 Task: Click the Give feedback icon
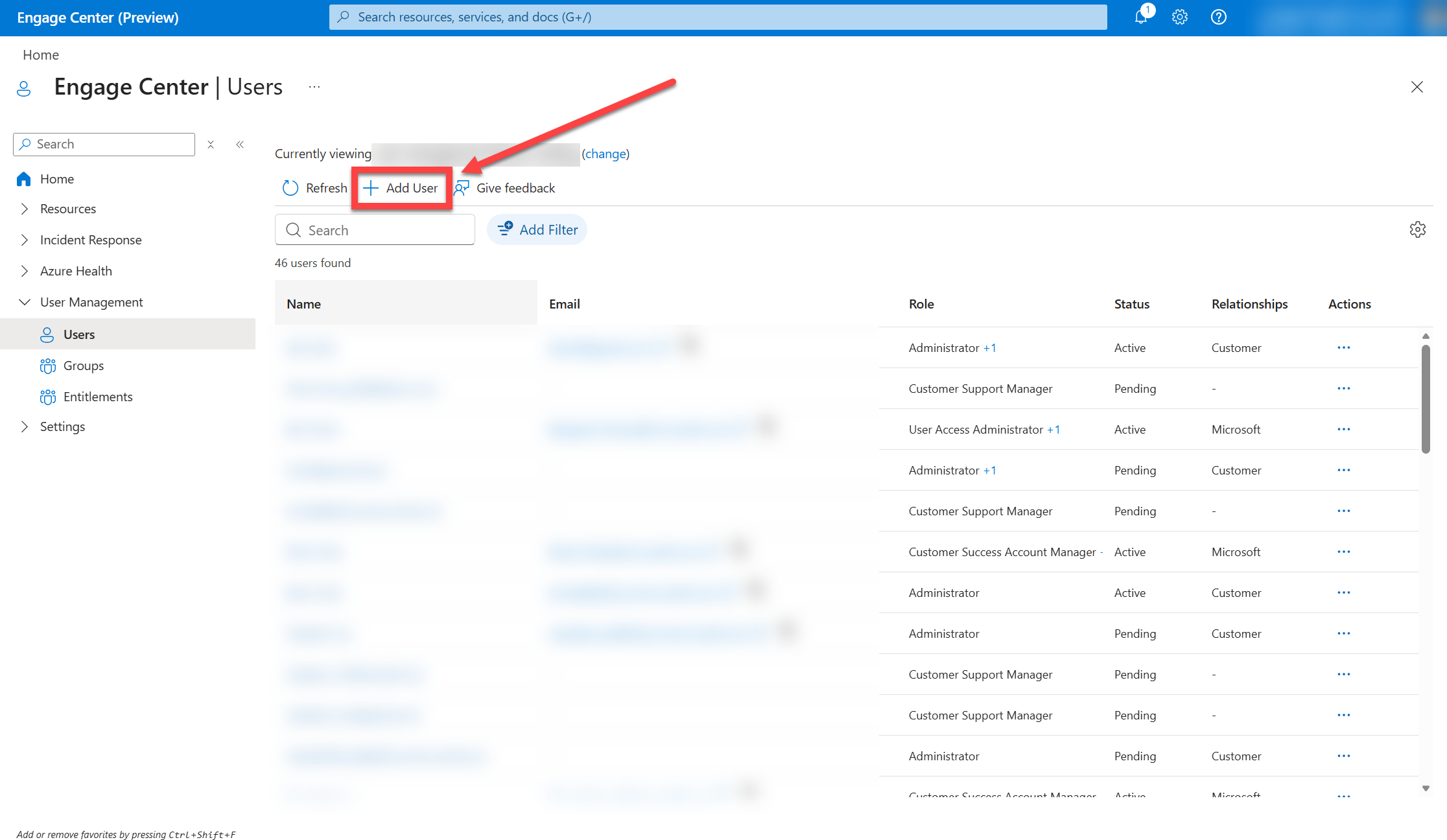coord(462,188)
